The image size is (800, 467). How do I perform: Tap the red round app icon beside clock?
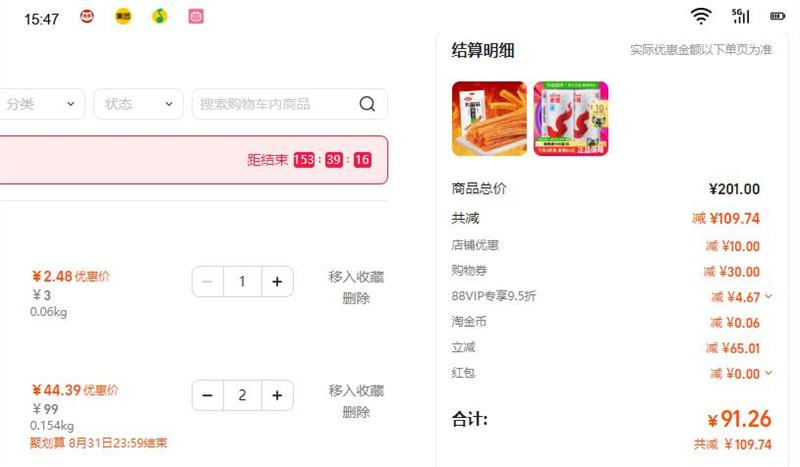click(87, 16)
